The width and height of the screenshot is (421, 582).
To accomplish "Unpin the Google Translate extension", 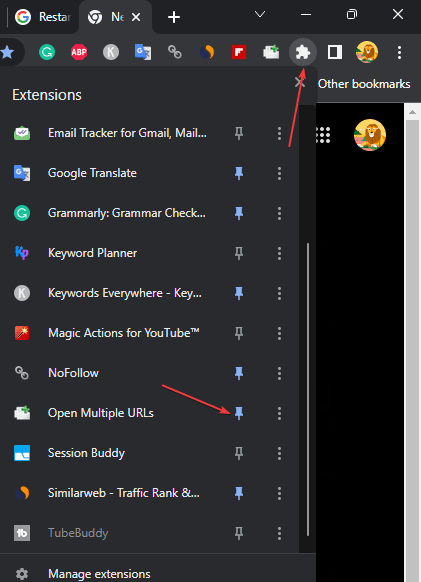I will 239,173.
